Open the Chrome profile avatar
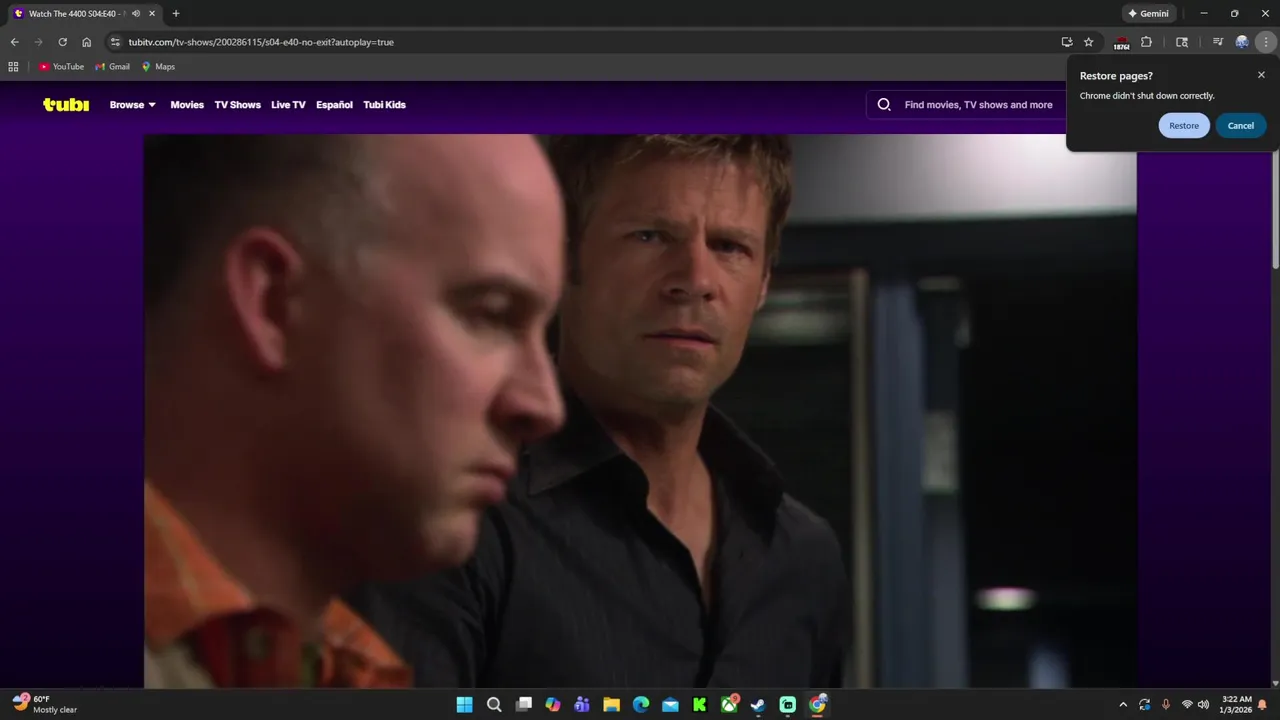The width and height of the screenshot is (1280, 720). pyautogui.click(x=1242, y=42)
